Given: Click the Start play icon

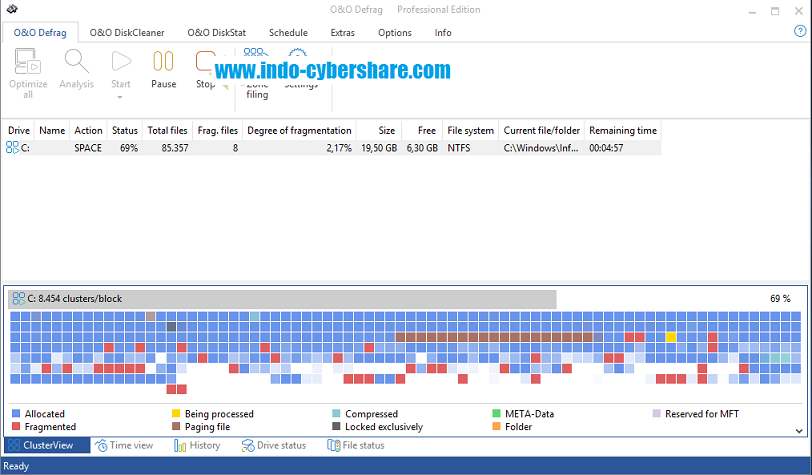Looking at the screenshot, I should (121, 62).
